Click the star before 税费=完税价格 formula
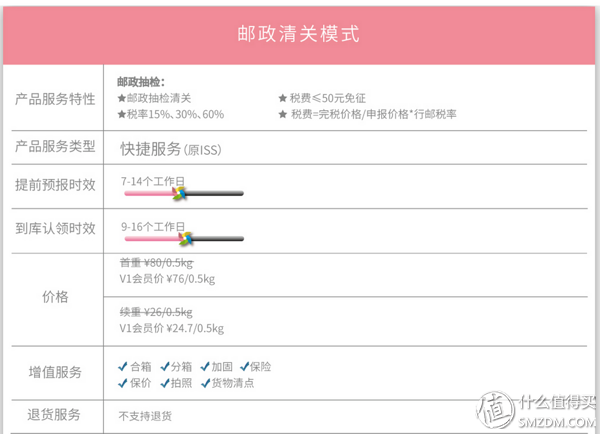The height and width of the screenshot is (434, 600). [x=283, y=114]
